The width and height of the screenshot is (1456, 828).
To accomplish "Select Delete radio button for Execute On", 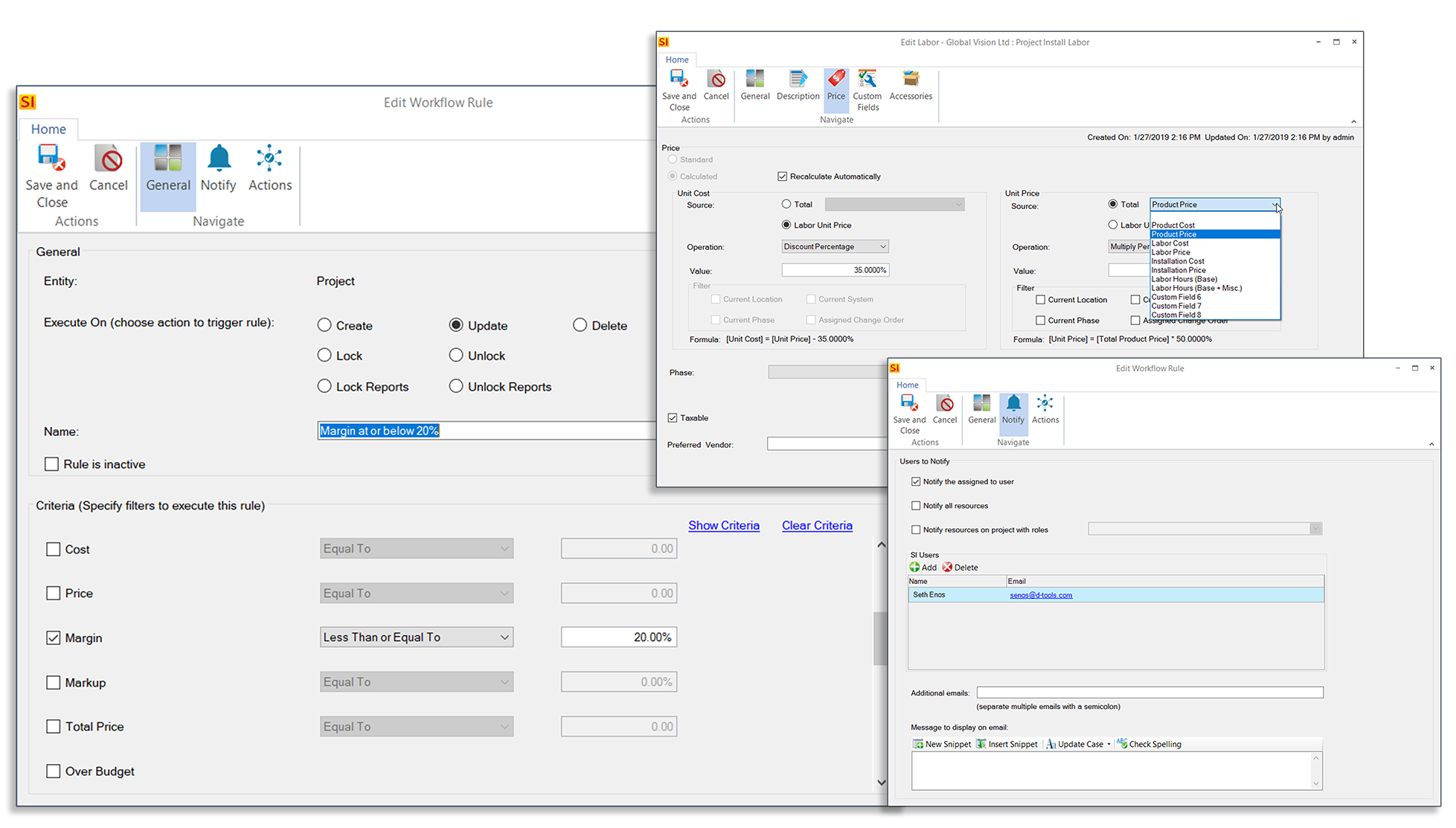I will point(580,325).
